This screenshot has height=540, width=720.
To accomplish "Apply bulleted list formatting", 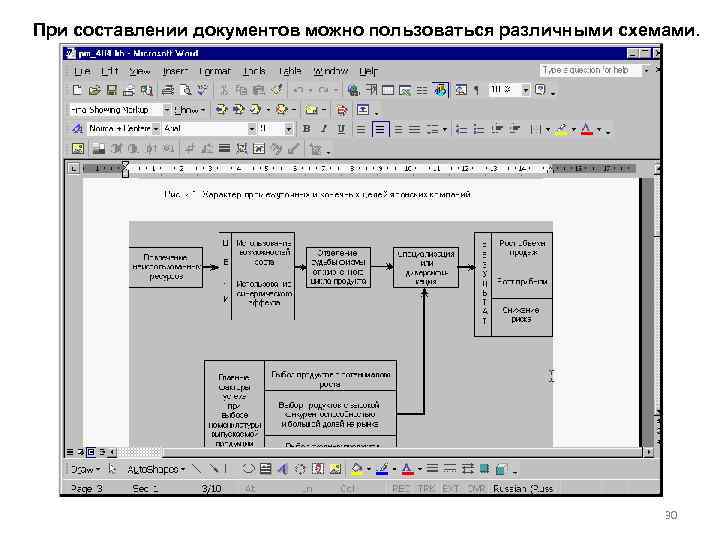I will pos(478,129).
